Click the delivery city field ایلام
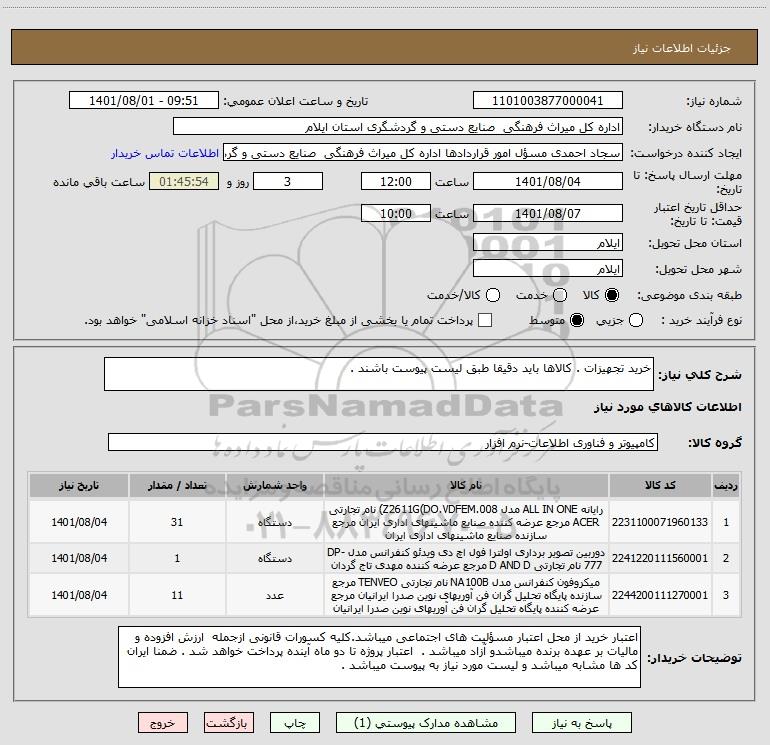This screenshot has height=745, width=770. [x=548, y=269]
